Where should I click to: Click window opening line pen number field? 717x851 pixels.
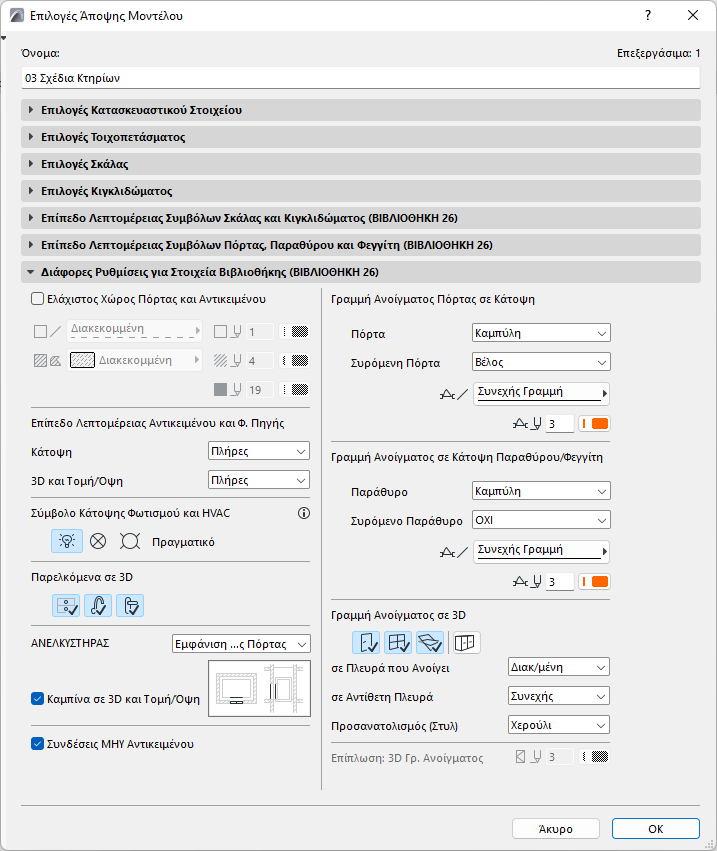[560, 581]
